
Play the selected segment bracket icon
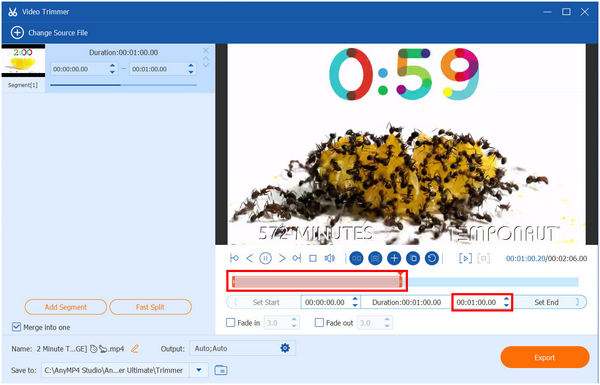(x=465, y=258)
